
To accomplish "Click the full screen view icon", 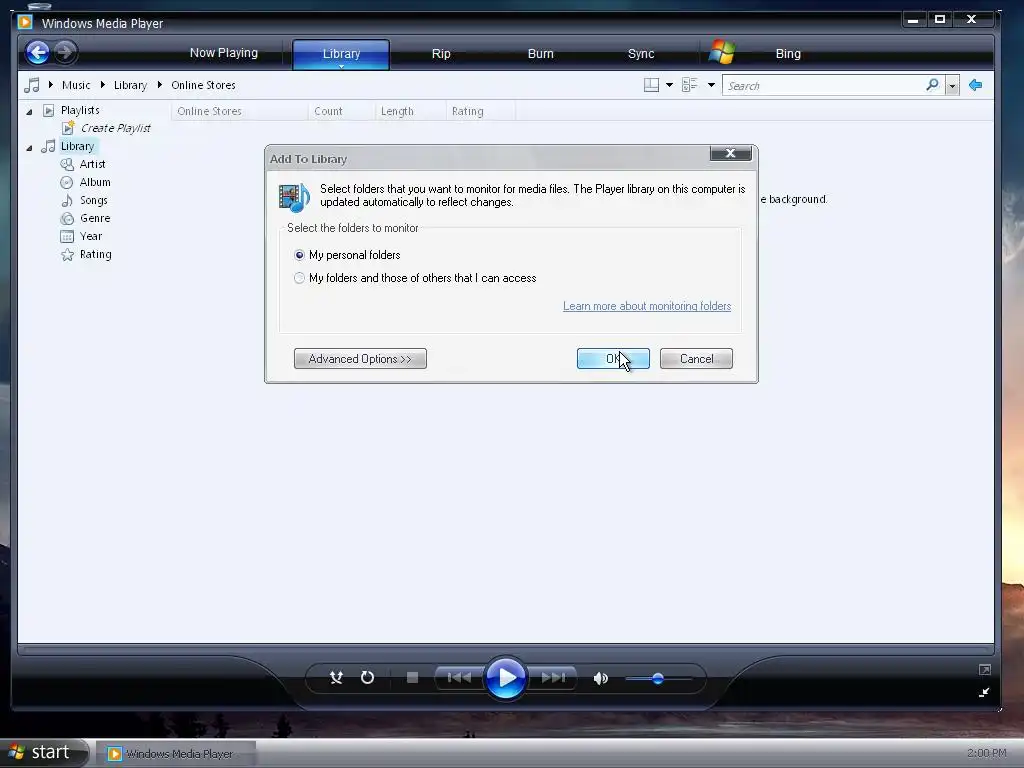I will (x=985, y=669).
